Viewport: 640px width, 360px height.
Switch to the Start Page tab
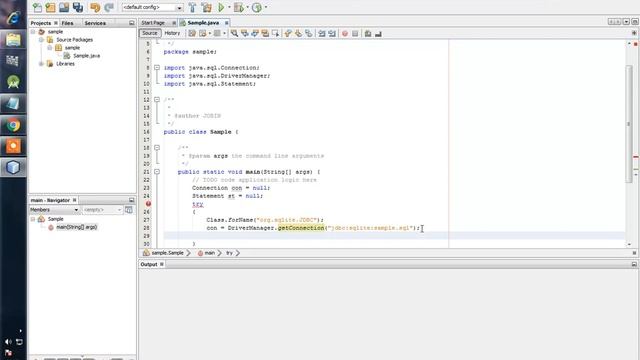[153, 23]
